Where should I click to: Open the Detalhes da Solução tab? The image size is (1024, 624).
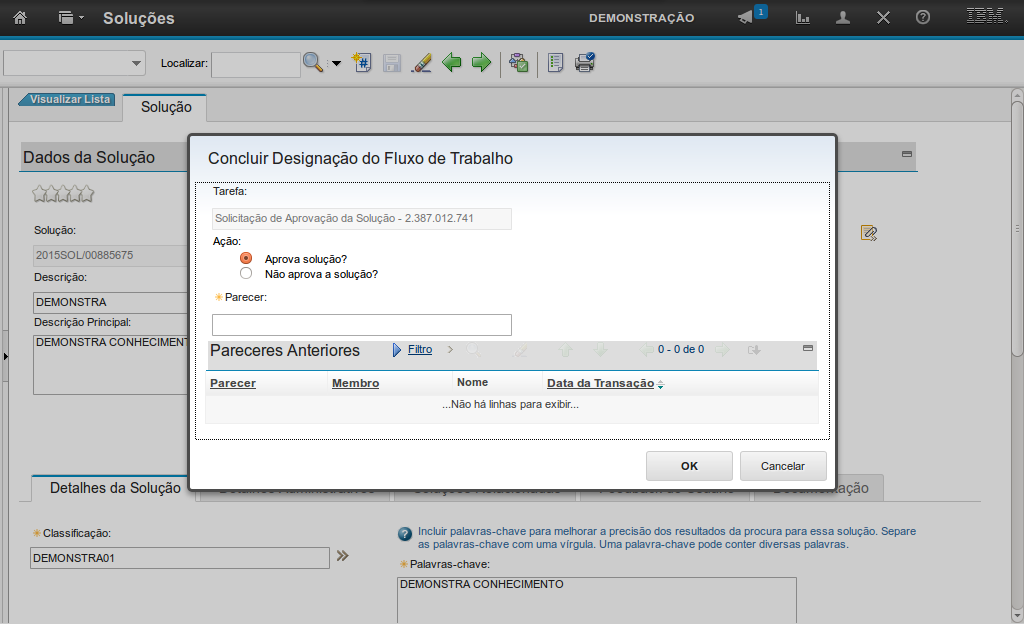(x=115, y=488)
